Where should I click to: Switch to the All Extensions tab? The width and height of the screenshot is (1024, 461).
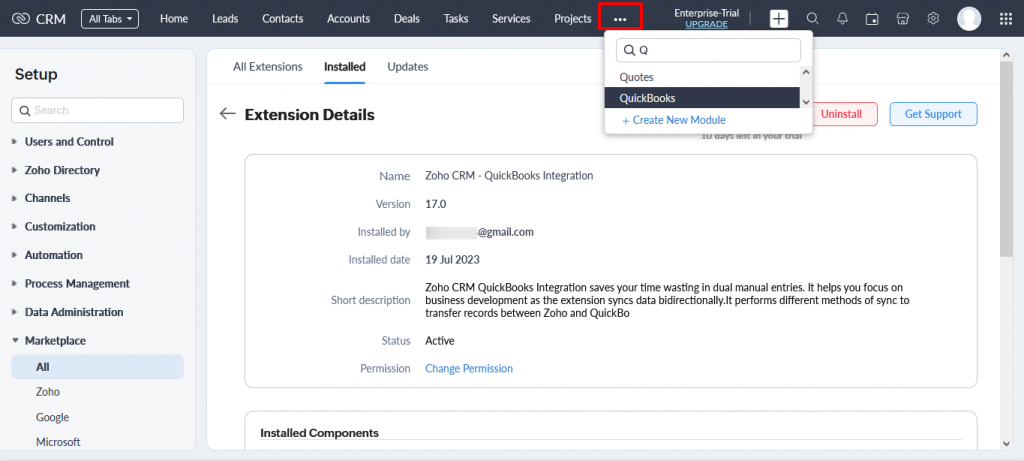coord(268,67)
